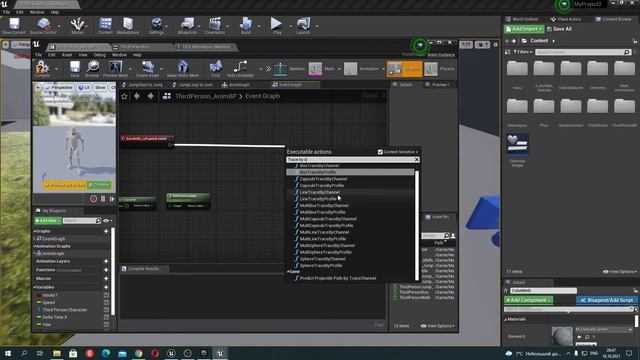The height and width of the screenshot is (360, 640).
Task: Click the Browse magnifier in AnimBP toolbar
Action: [92, 69]
